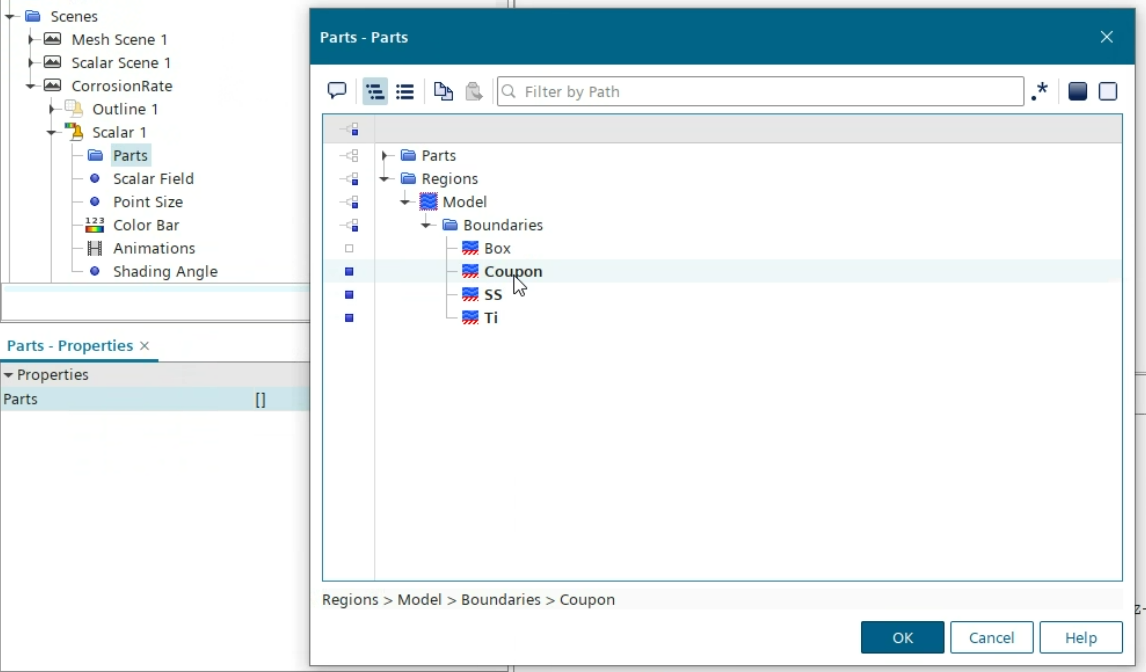
Task: Toggle the header select-all children icon
Action: coord(350,129)
